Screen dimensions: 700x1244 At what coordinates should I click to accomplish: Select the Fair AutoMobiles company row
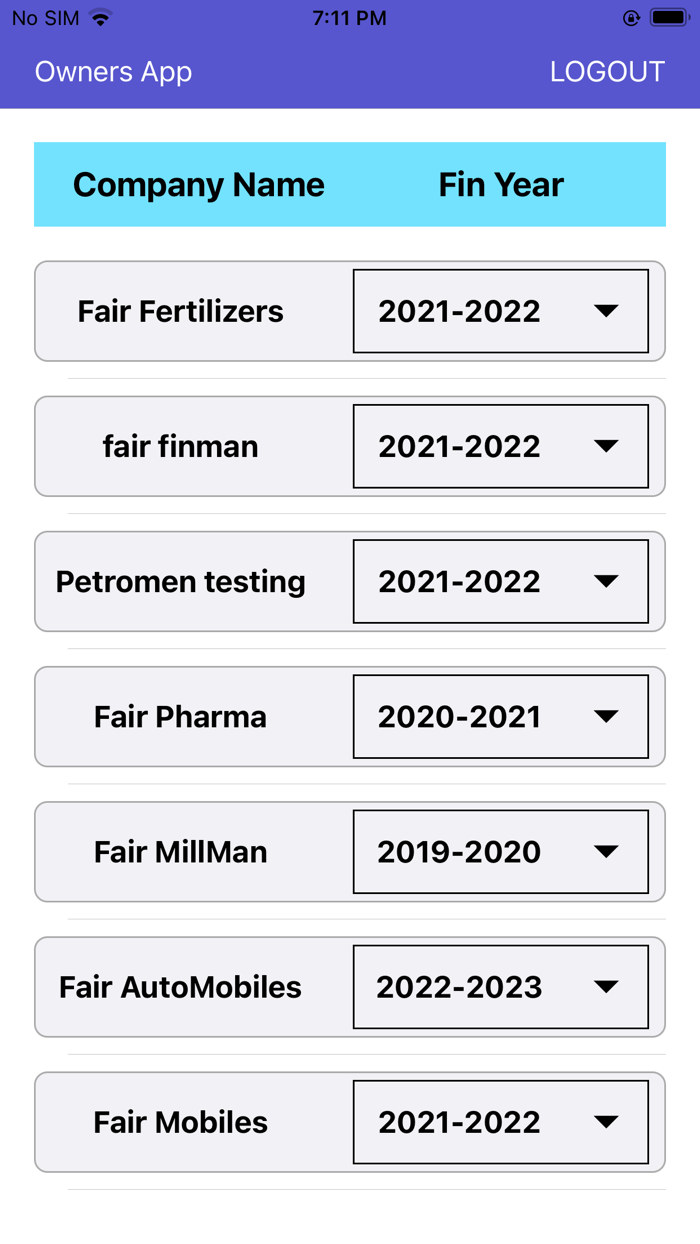coord(180,987)
